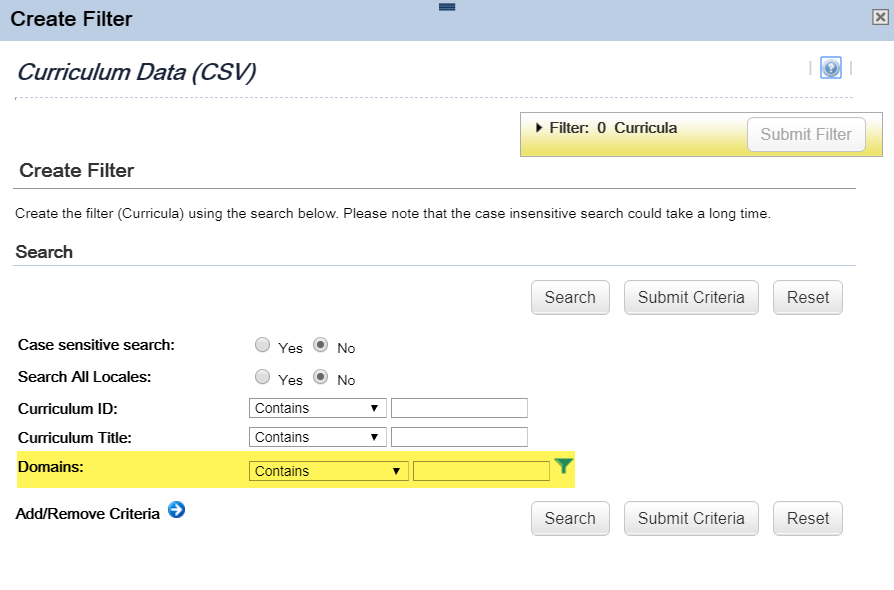The width and height of the screenshot is (894, 590).
Task: Open the Curriculum Title Contains dropdown
Action: [x=318, y=437]
